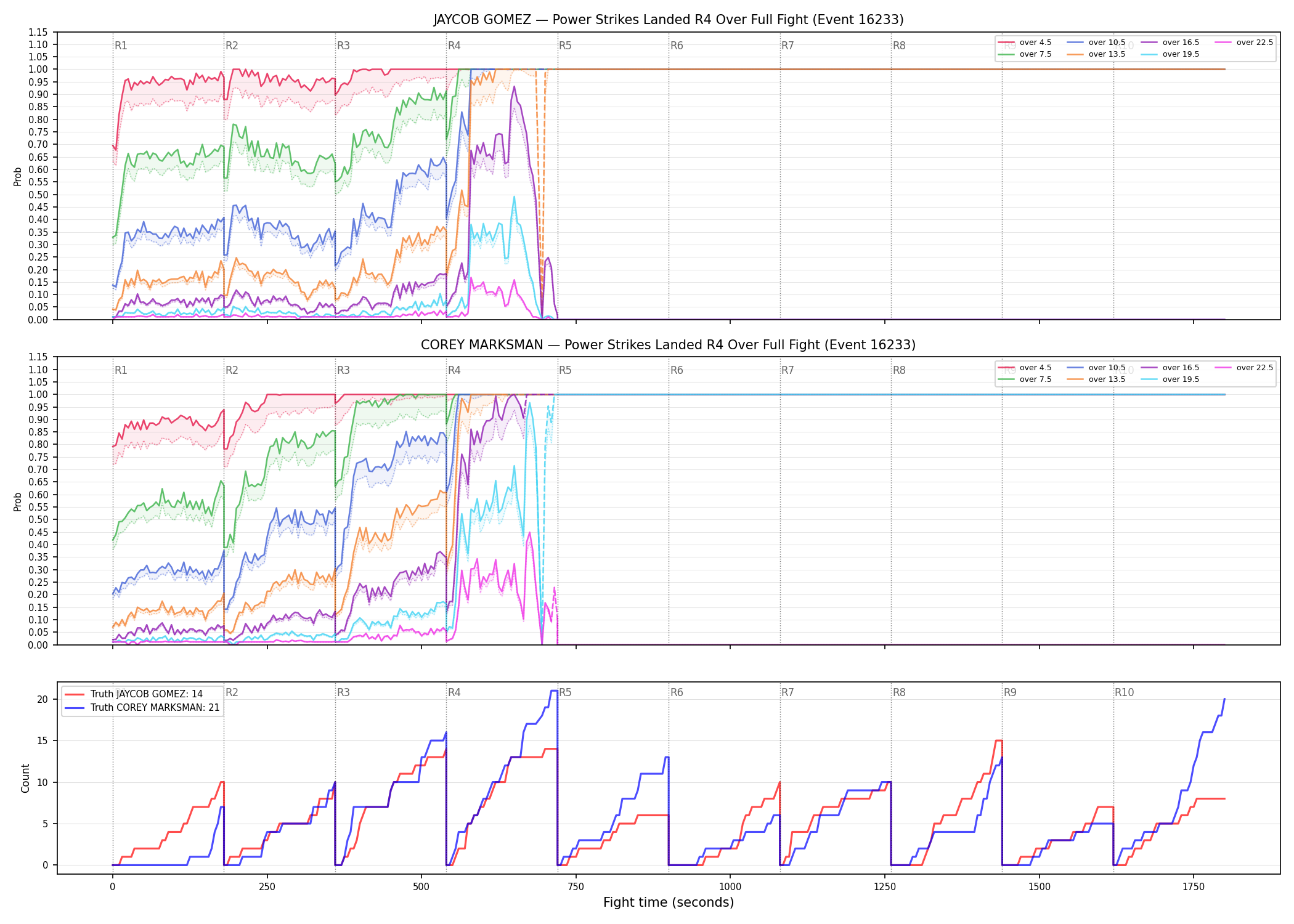This screenshot has height=924, width=1294.
Task: Click 'Truth JAYCOB GOMEZ: 14' legend label
Action: click(x=147, y=694)
